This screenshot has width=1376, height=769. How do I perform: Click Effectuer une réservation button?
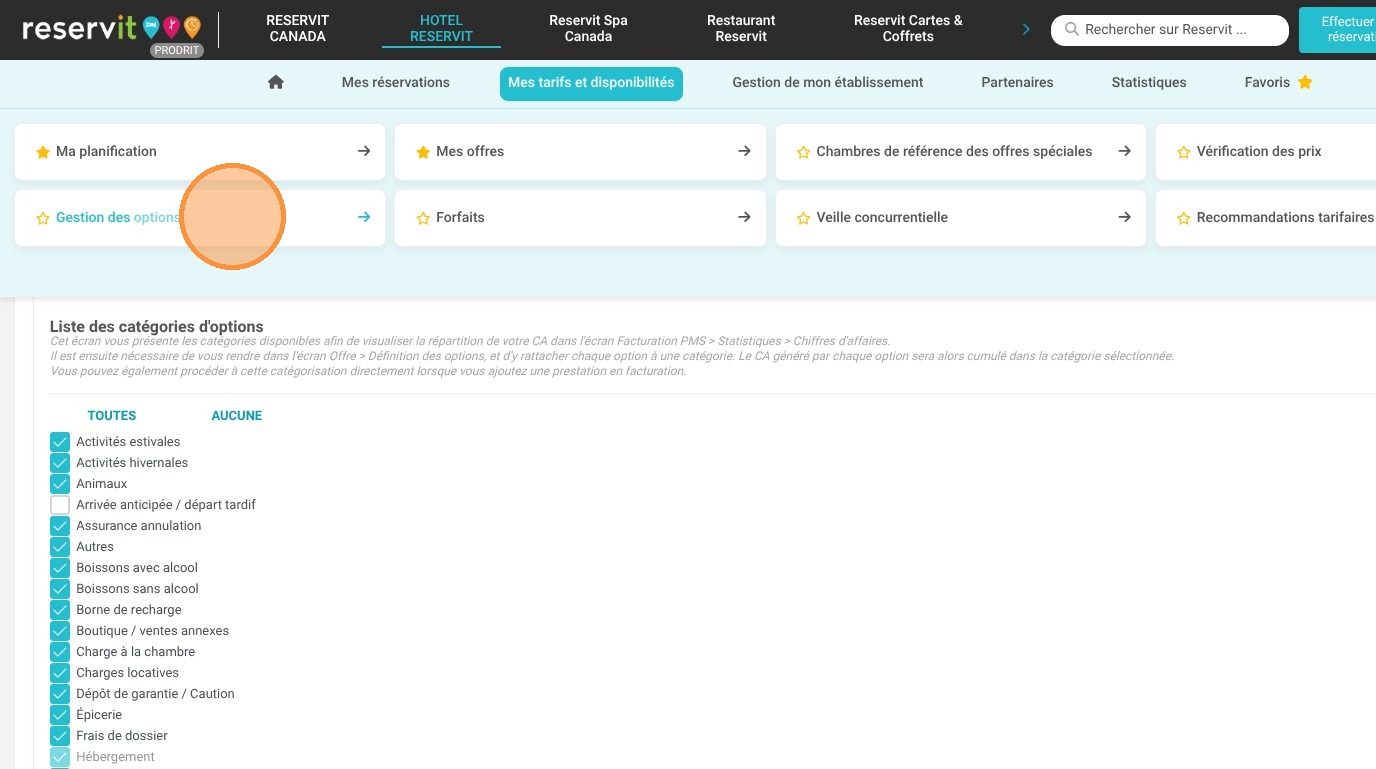point(1337,29)
